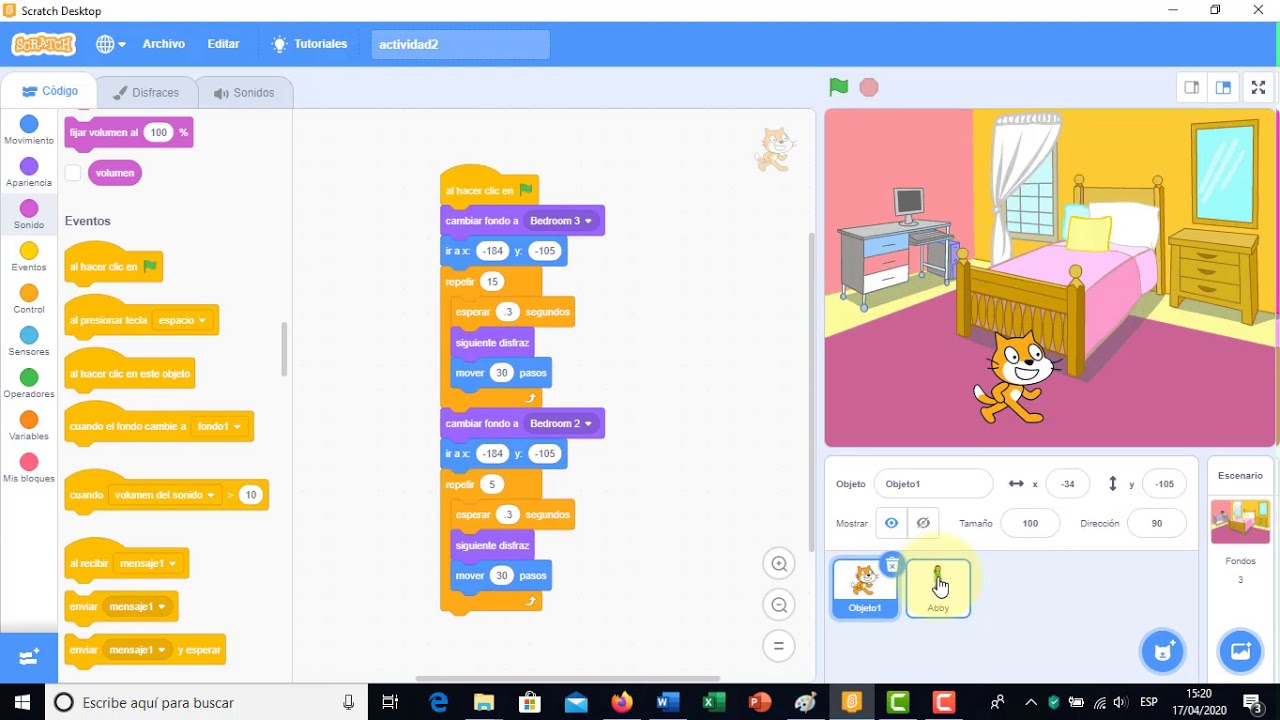Toggle the volumen reporter checkbox
The height and width of the screenshot is (720, 1280).
click(x=73, y=173)
